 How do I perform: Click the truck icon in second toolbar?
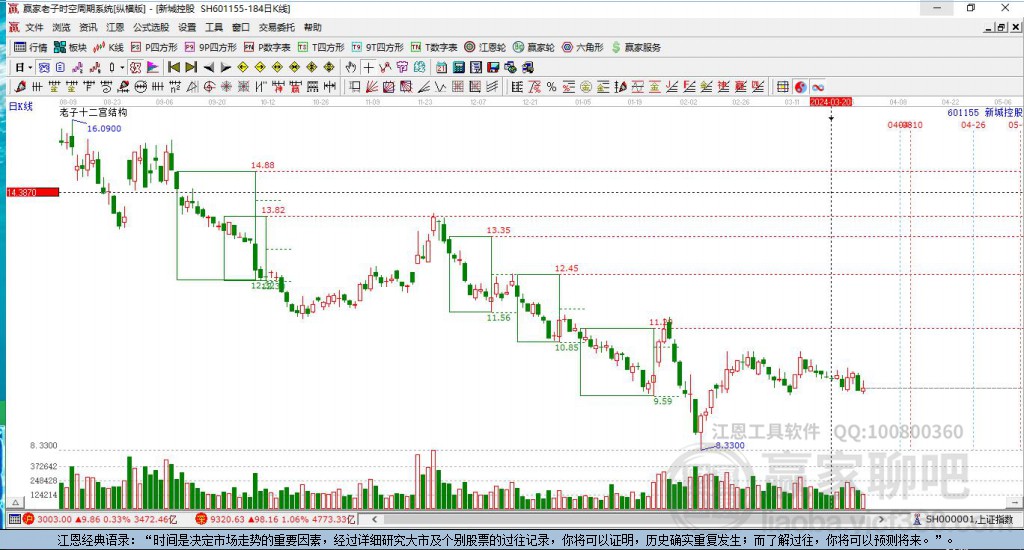[528, 67]
